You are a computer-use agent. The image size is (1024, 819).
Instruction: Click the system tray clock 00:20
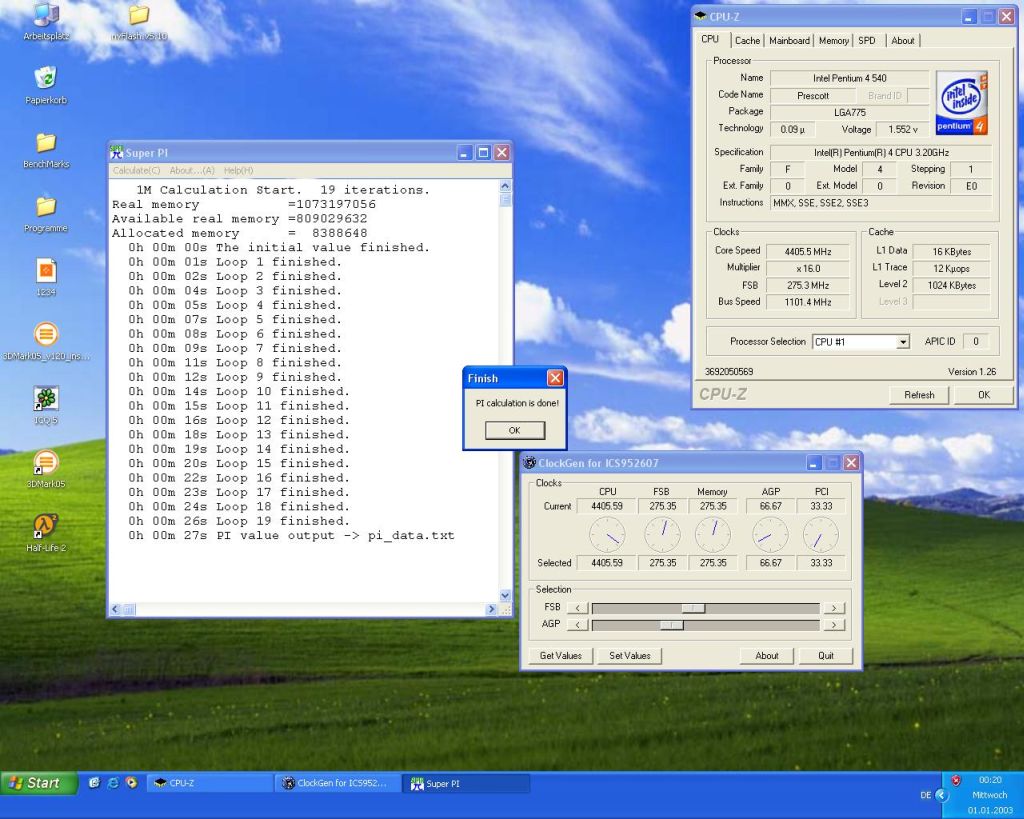[990, 780]
